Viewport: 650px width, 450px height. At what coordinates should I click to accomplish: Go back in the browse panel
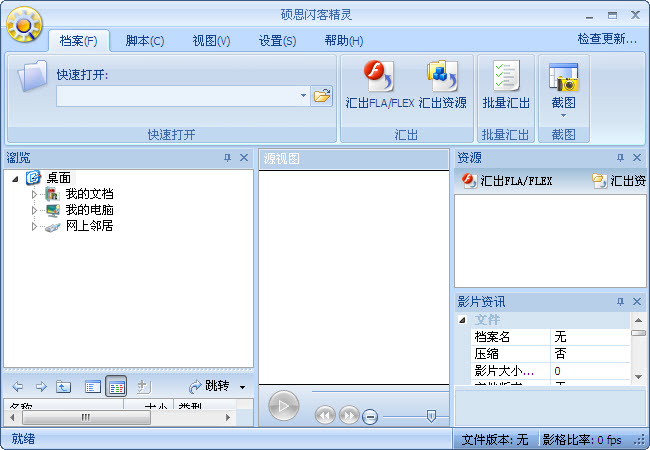coord(17,387)
